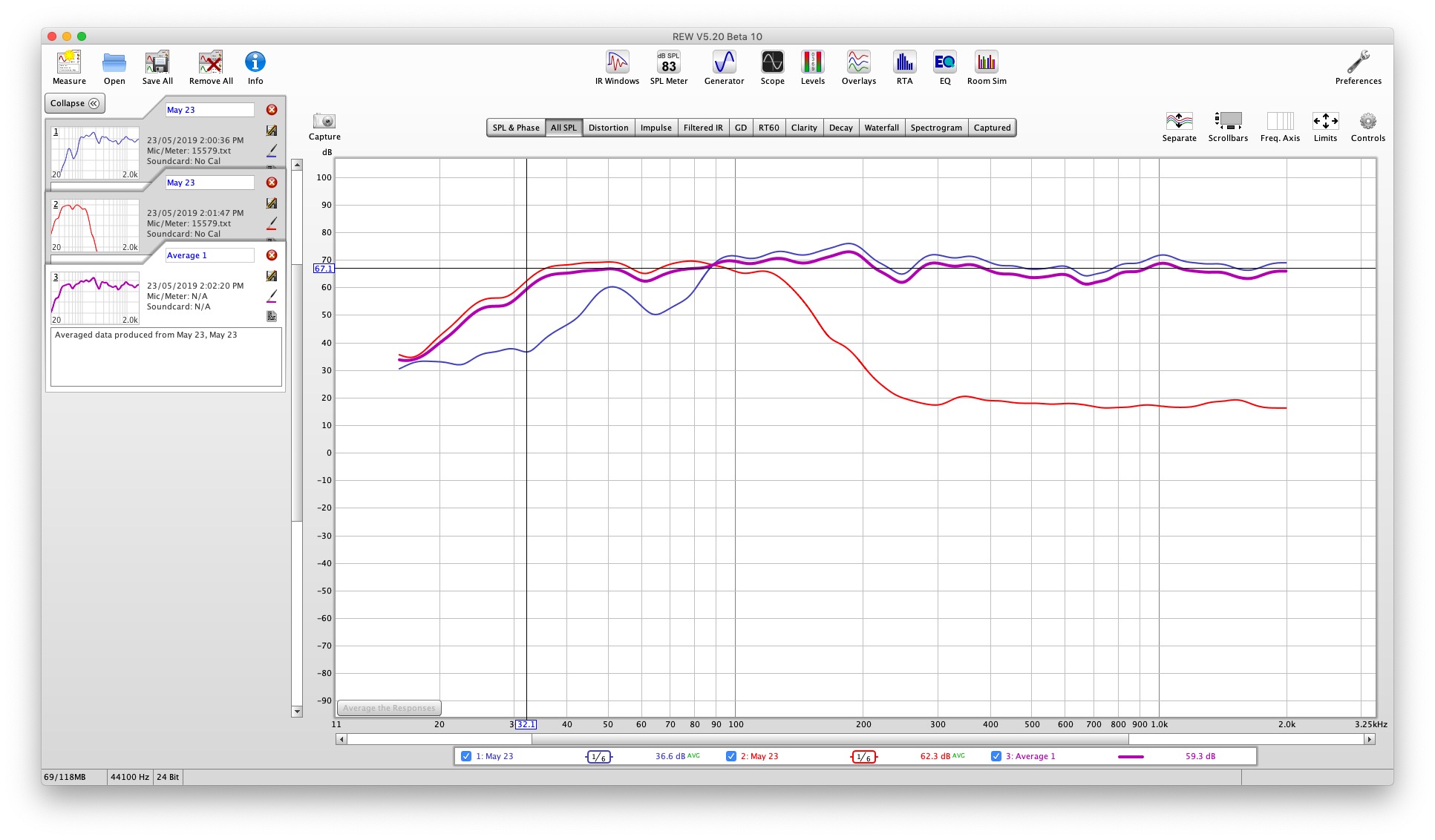Click the purple Average 1 line swatch
This screenshot has height=840, width=1435.
[x=1130, y=757]
